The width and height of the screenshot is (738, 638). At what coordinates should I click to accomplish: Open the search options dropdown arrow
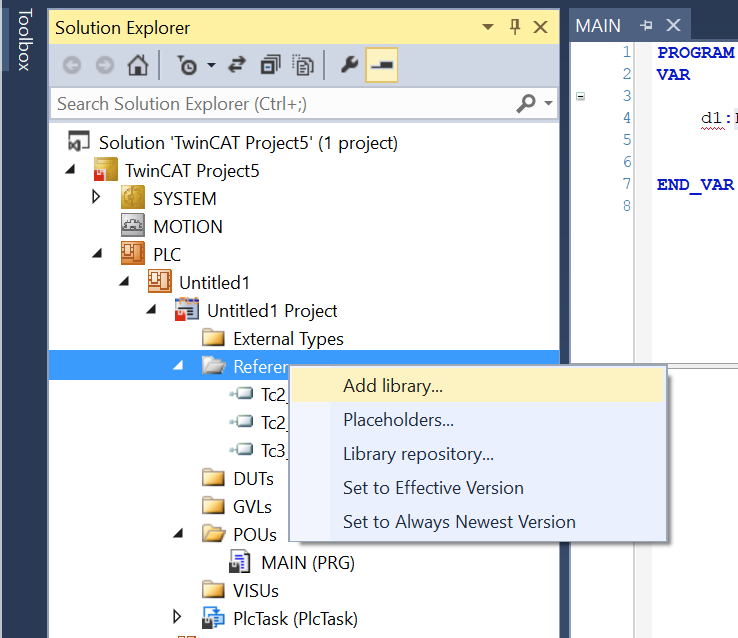(548, 103)
